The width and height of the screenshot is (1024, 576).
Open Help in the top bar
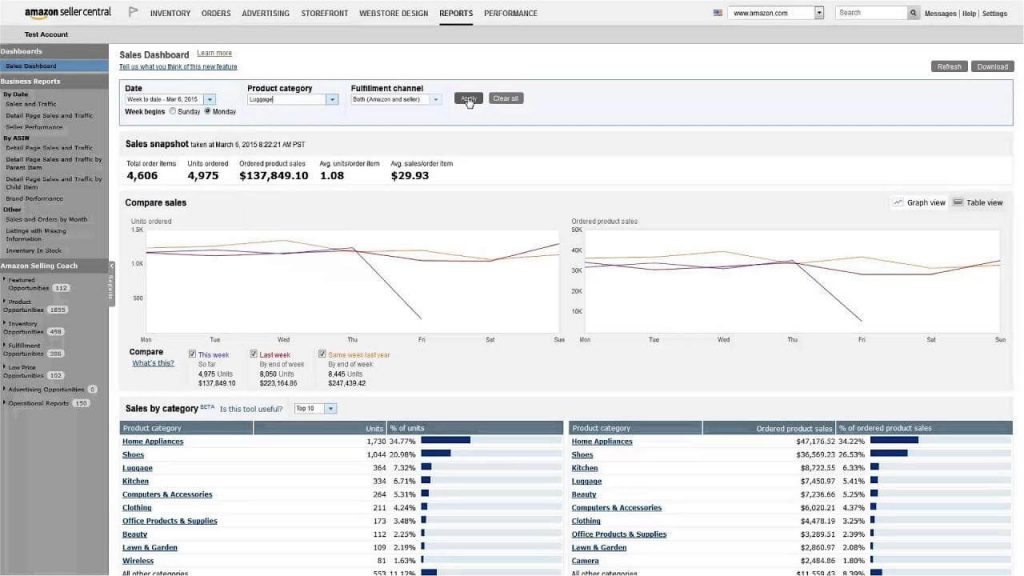(x=968, y=13)
